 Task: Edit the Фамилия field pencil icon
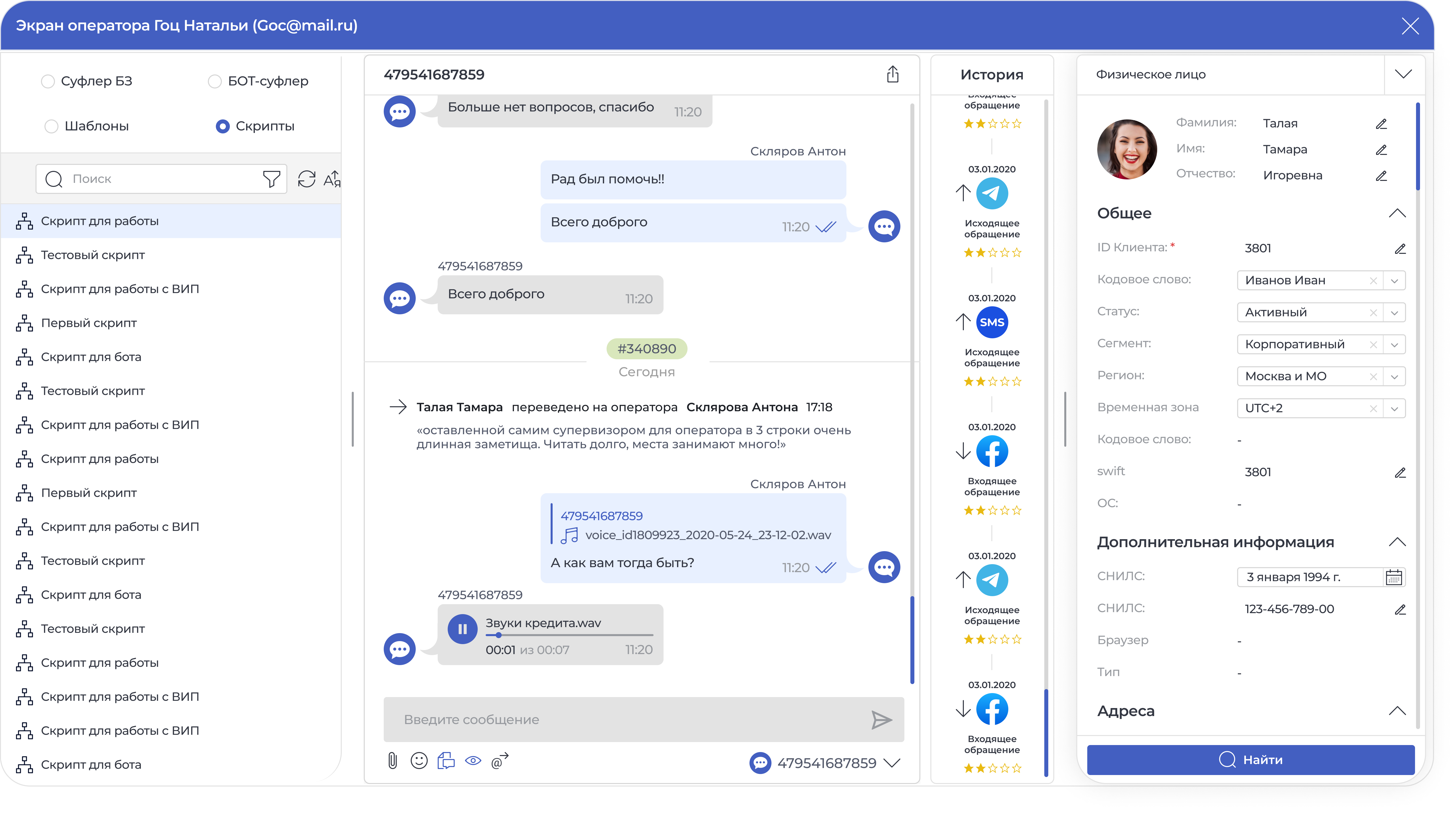coord(1381,124)
